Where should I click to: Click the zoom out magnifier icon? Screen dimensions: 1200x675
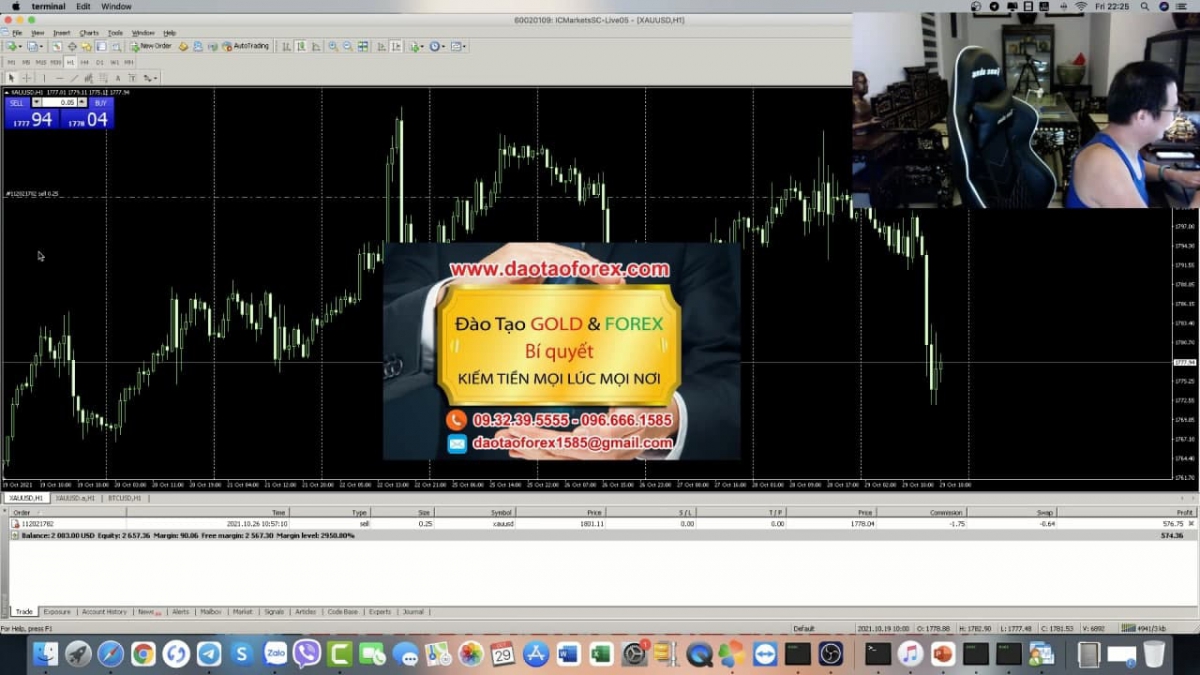pyautogui.click(x=347, y=46)
